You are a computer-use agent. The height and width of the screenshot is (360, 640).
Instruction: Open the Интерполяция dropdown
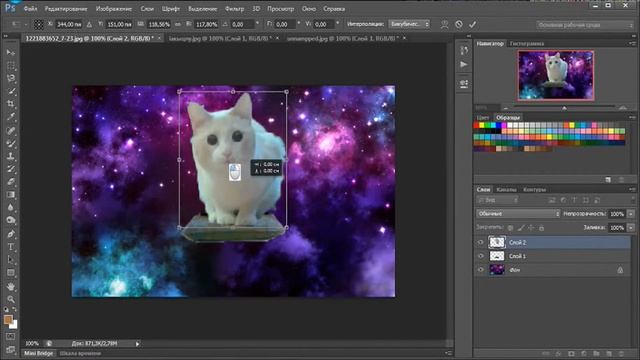point(409,24)
